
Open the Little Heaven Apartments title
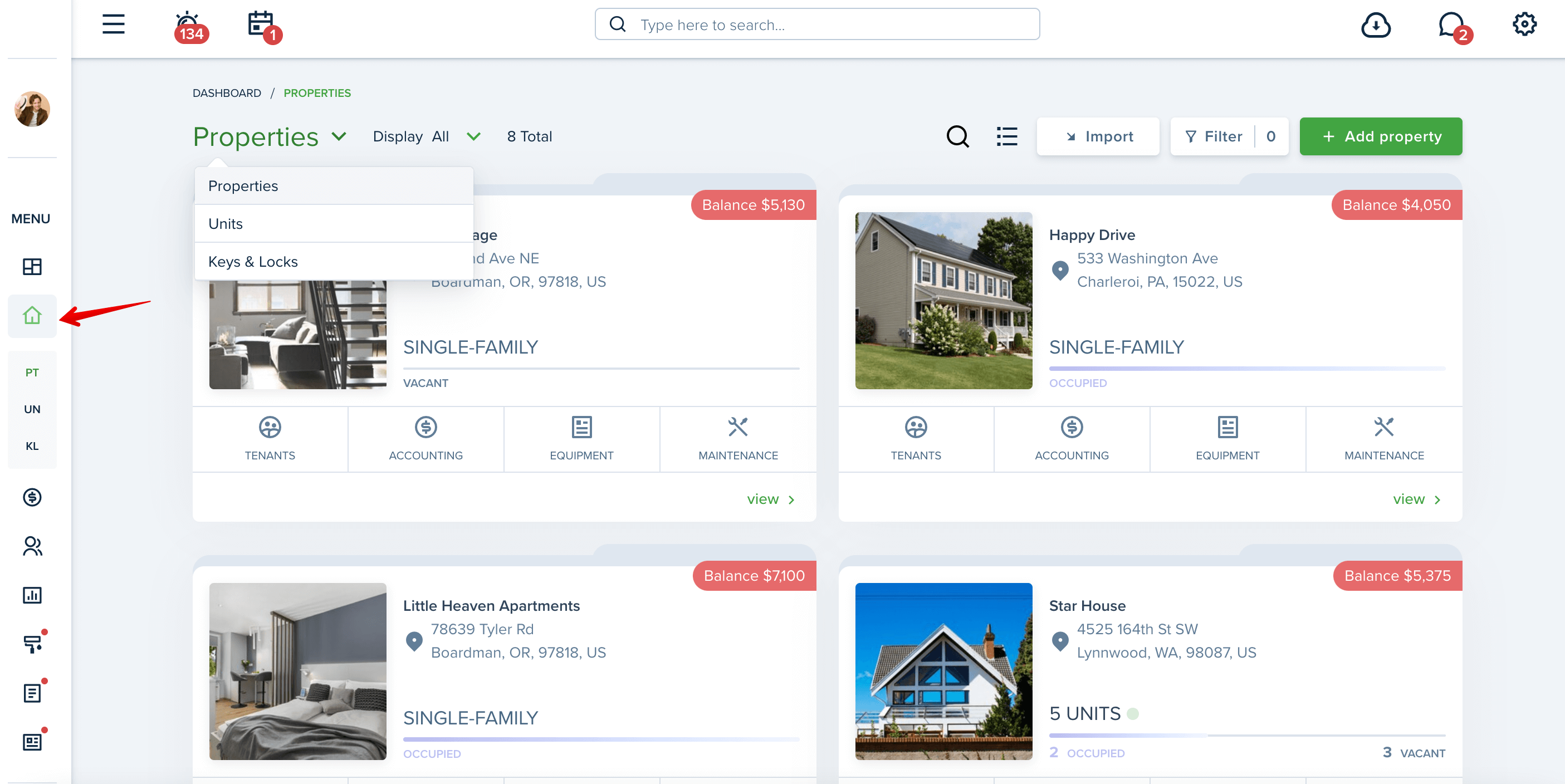[x=491, y=605]
